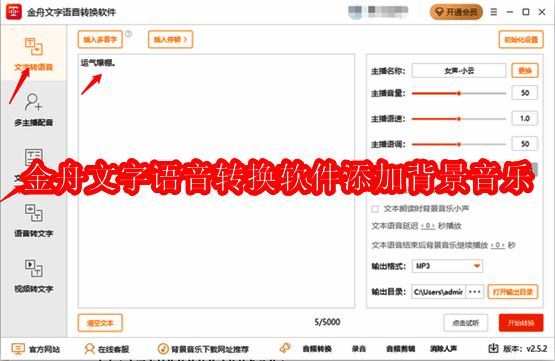The width and height of the screenshot is (555, 361).
Task: Click the 录音 recording link
Action: click(359, 349)
